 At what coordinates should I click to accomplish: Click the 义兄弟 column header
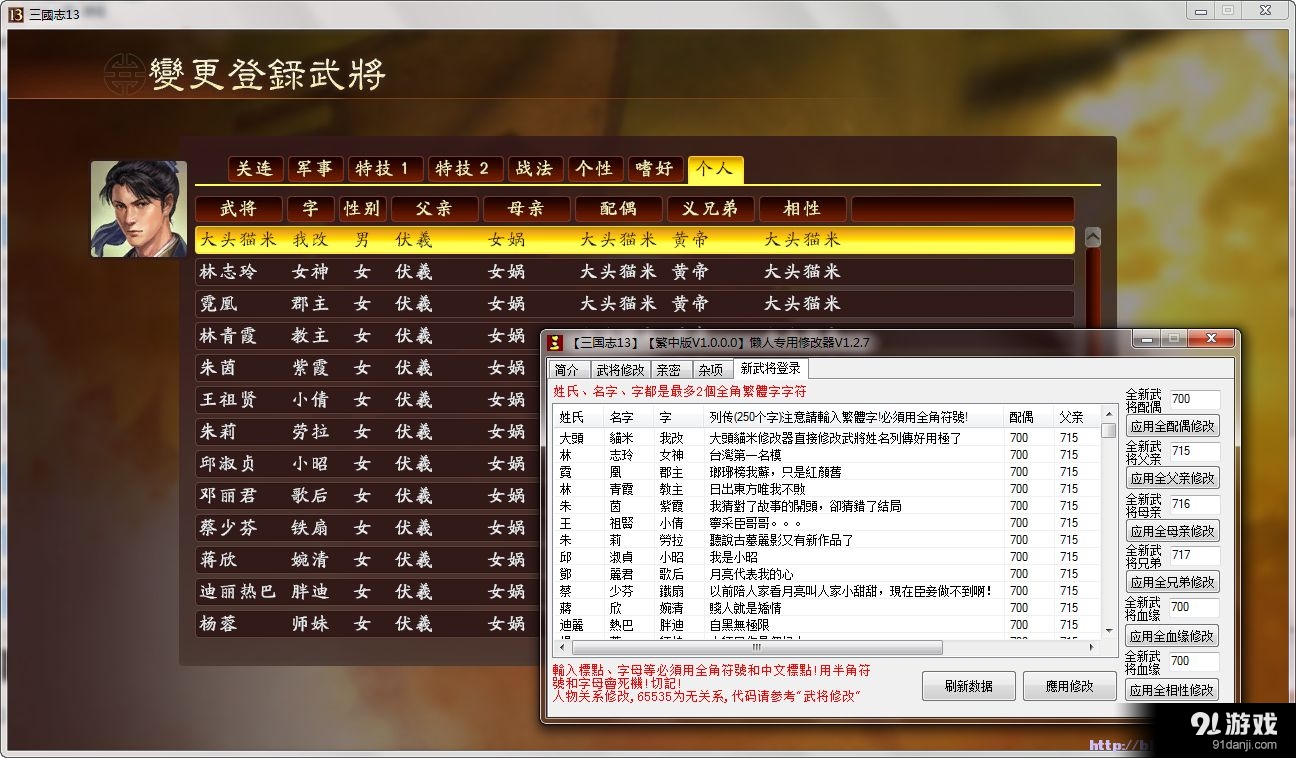[711, 209]
